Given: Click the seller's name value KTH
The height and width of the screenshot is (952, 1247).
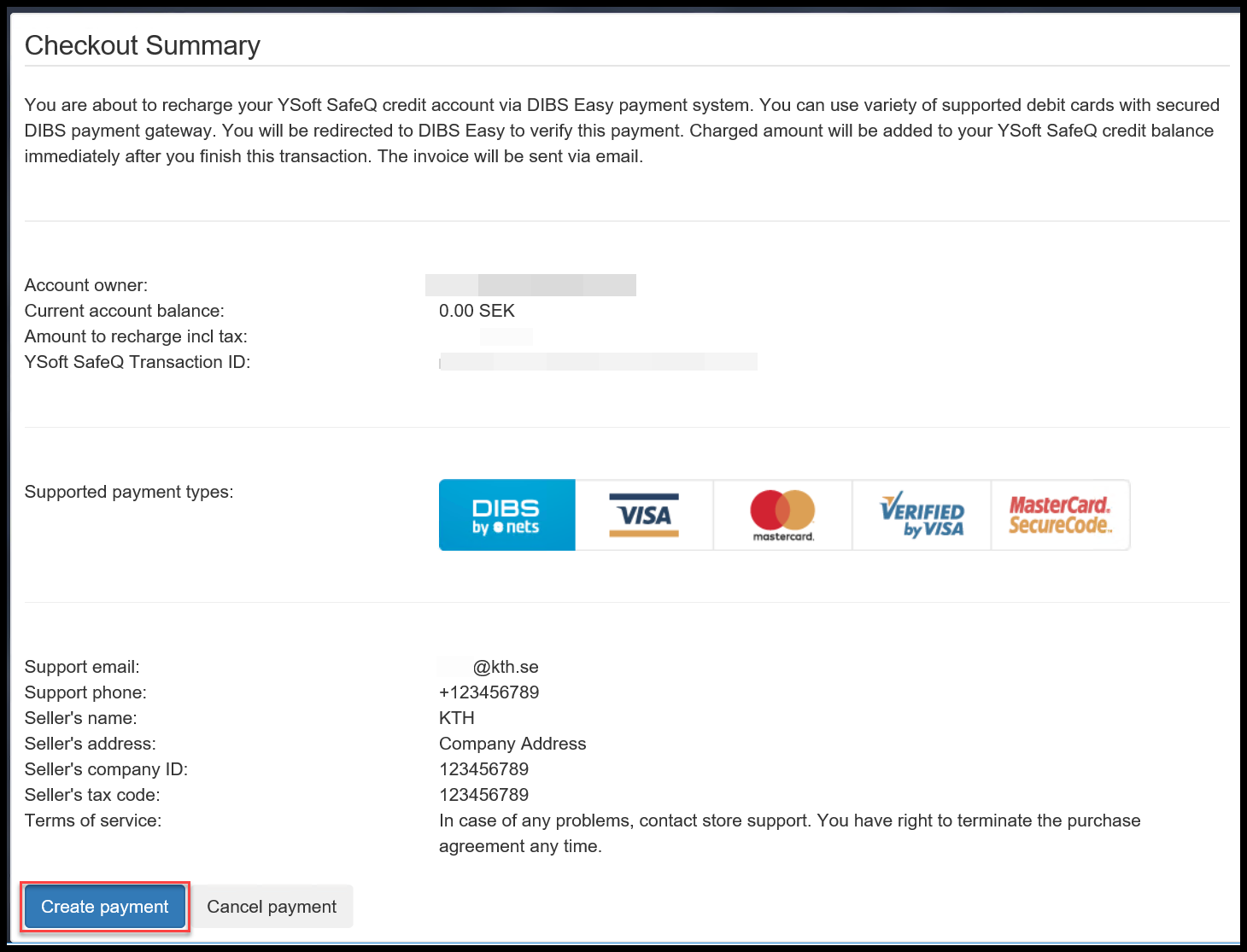Looking at the screenshot, I should click(457, 718).
